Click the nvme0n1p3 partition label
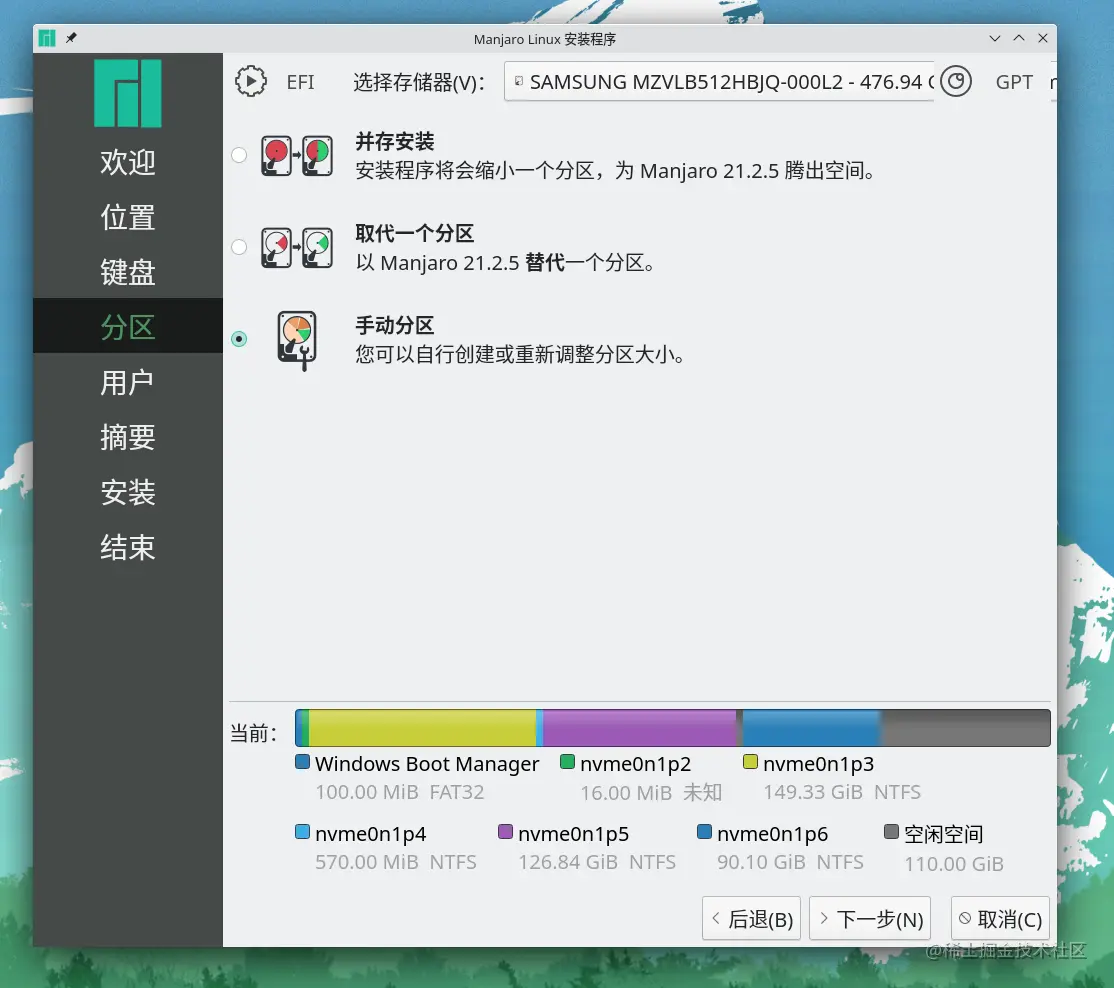Viewport: 1114px width, 988px height. (818, 764)
